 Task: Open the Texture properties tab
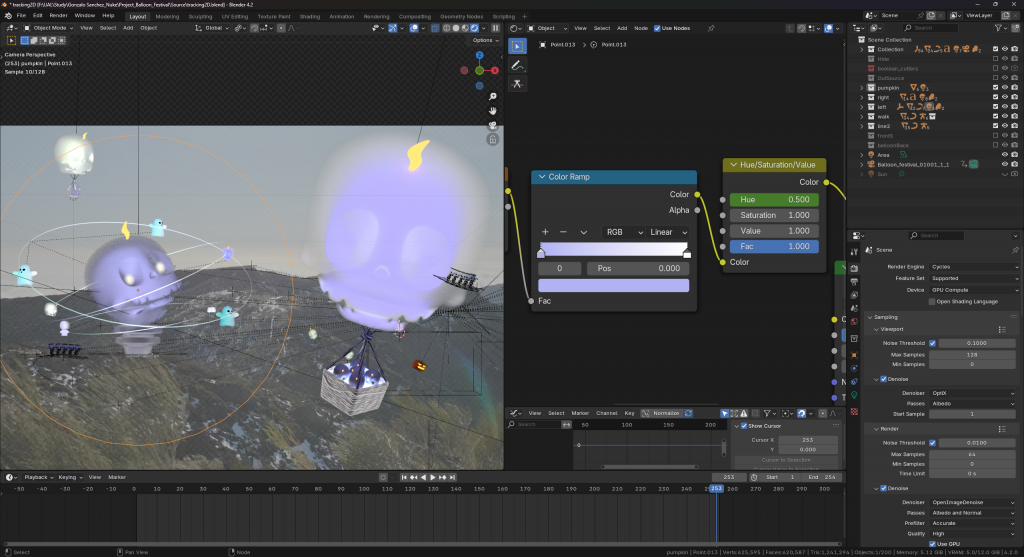(854, 411)
